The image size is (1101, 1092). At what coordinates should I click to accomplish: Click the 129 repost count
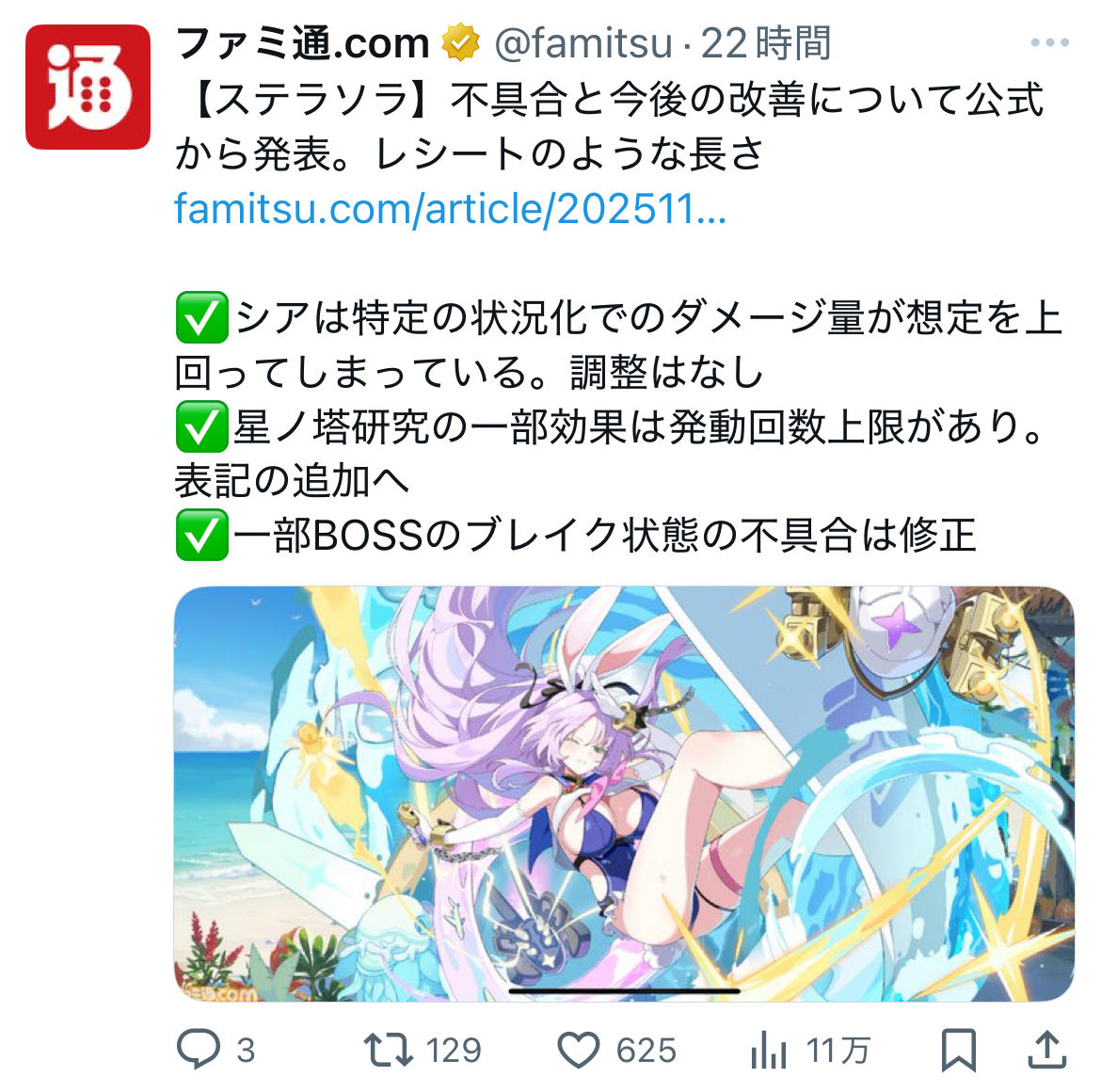[454, 1051]
